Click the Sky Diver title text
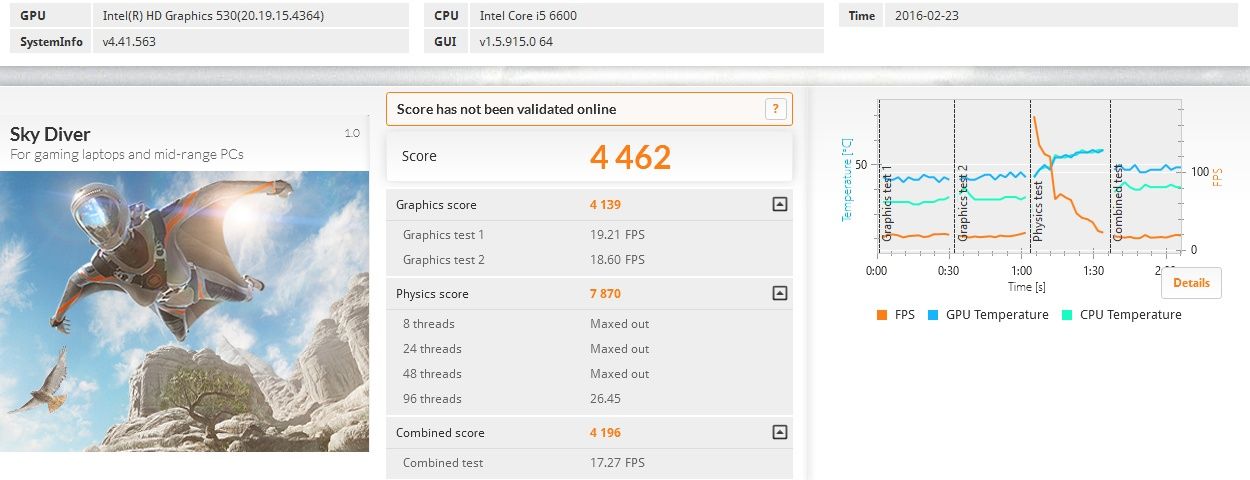Screen dimensions: 1250x480 point(50,135)
